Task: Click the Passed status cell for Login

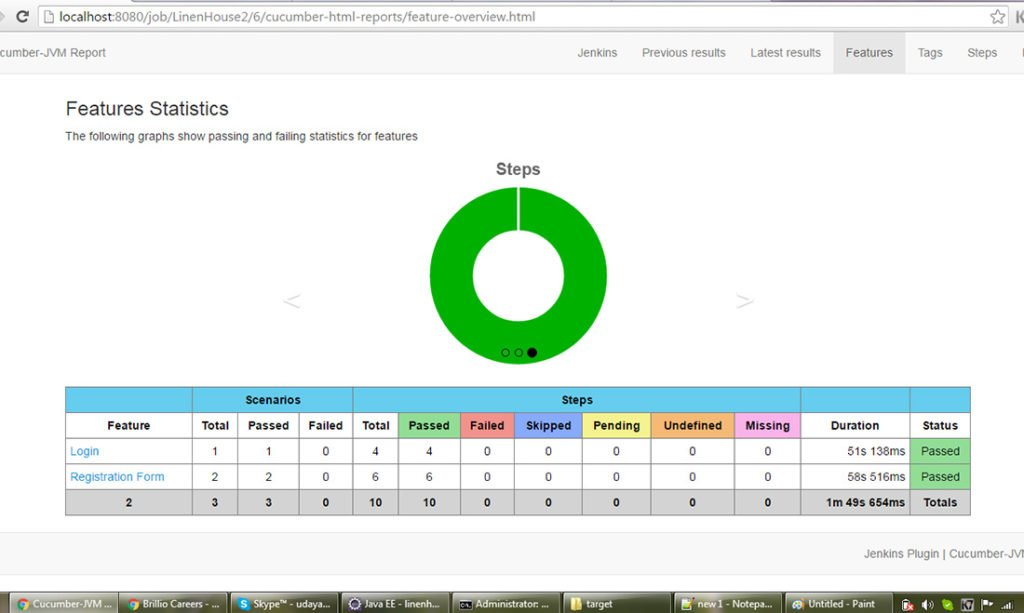Action: (x=940, y=451)
